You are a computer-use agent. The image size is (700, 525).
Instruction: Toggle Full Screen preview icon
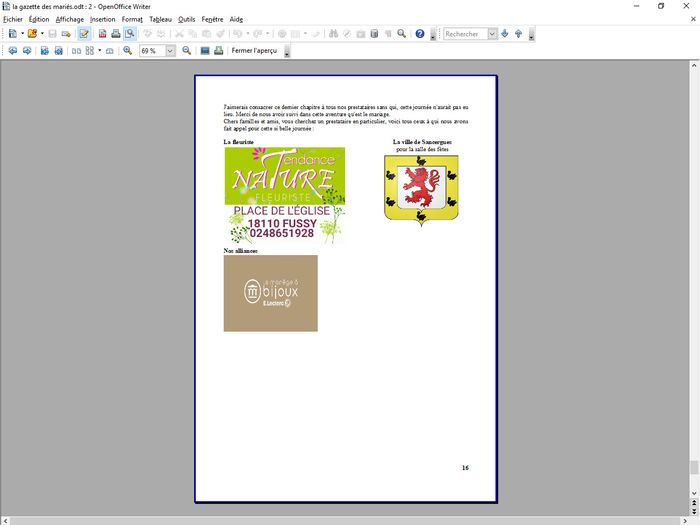pyautogui.click(x=205, y=50)
